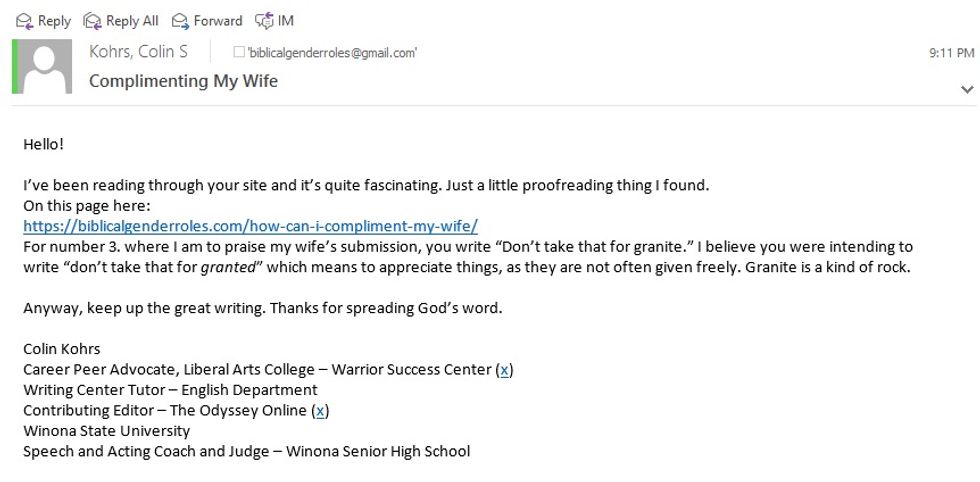
Task: Click the subject line Complimenting My Wife
Action: 183,81
